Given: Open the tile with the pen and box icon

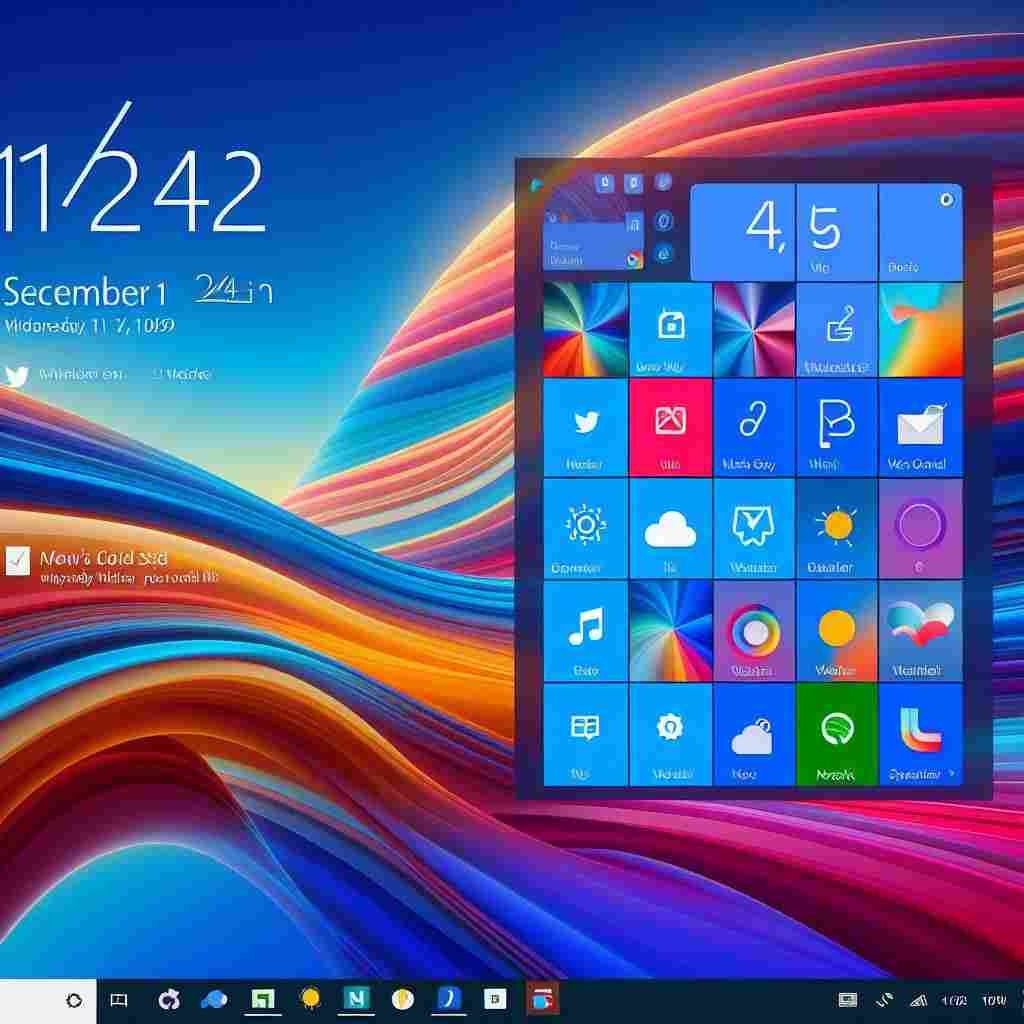Looking at the screenshot, I should tap(837, 329).
